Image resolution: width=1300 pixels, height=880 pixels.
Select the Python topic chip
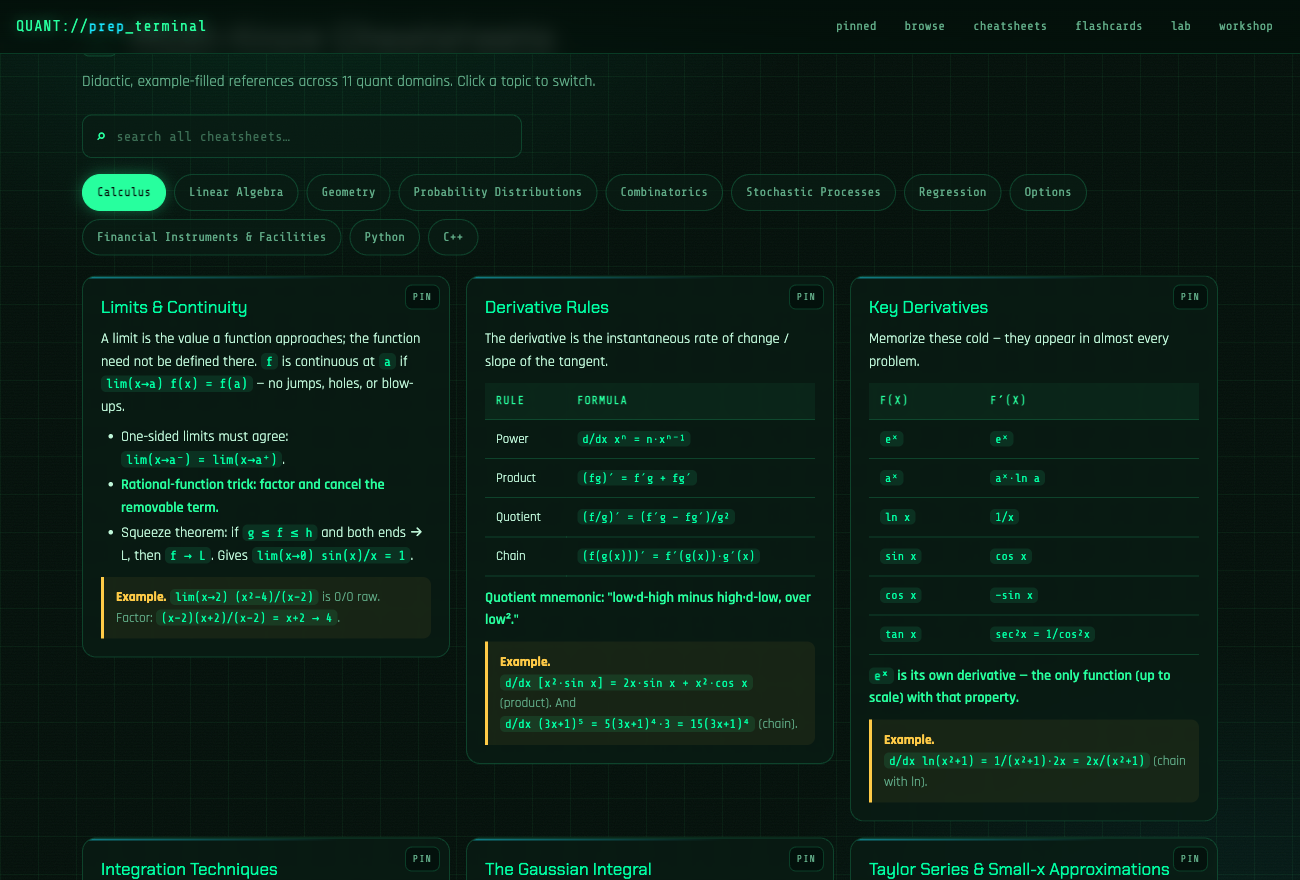click(x=384, y=237)
